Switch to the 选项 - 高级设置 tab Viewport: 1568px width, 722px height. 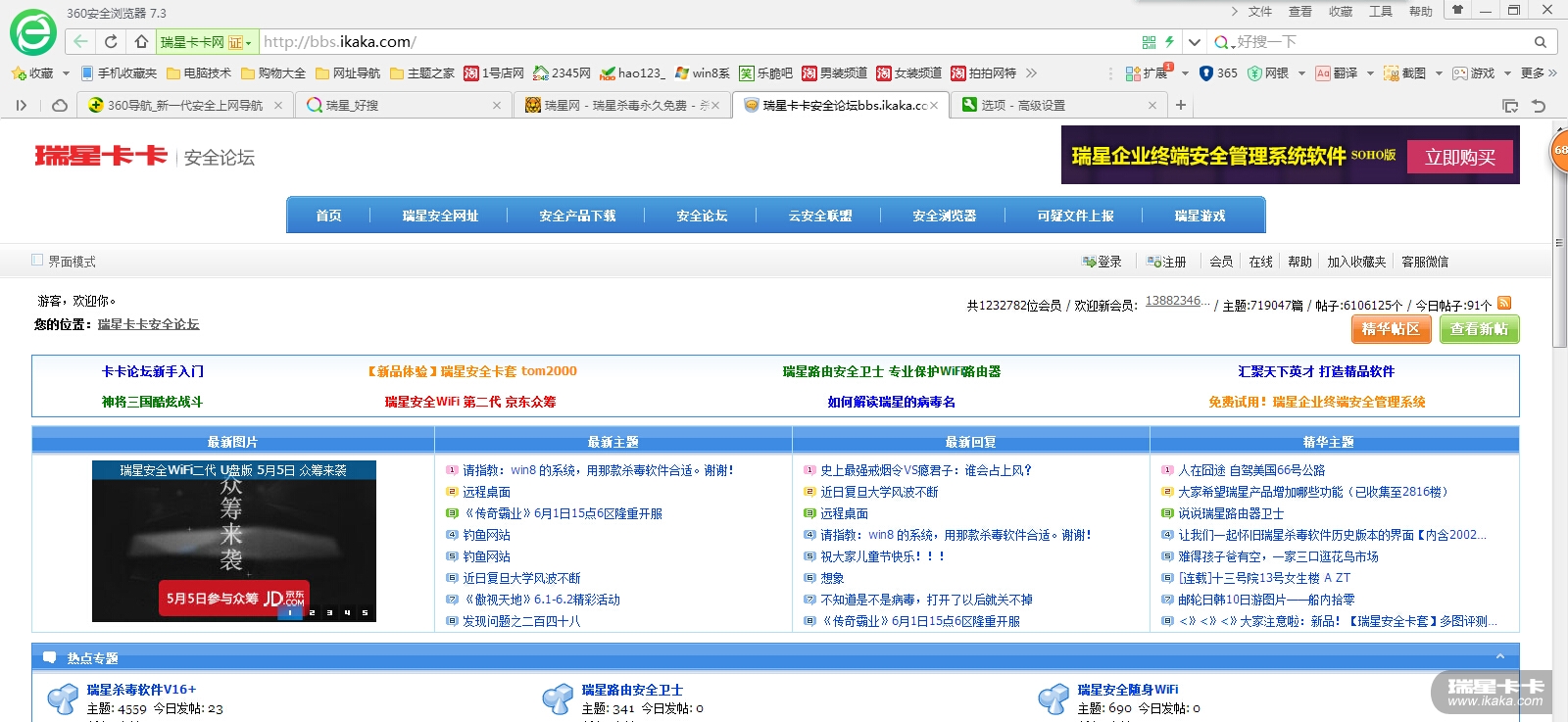(1058, 105)
